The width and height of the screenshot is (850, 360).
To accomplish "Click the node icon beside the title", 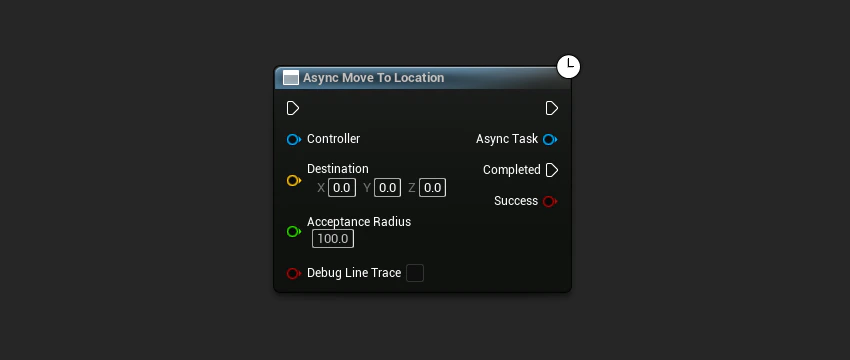I will [291, 78].
